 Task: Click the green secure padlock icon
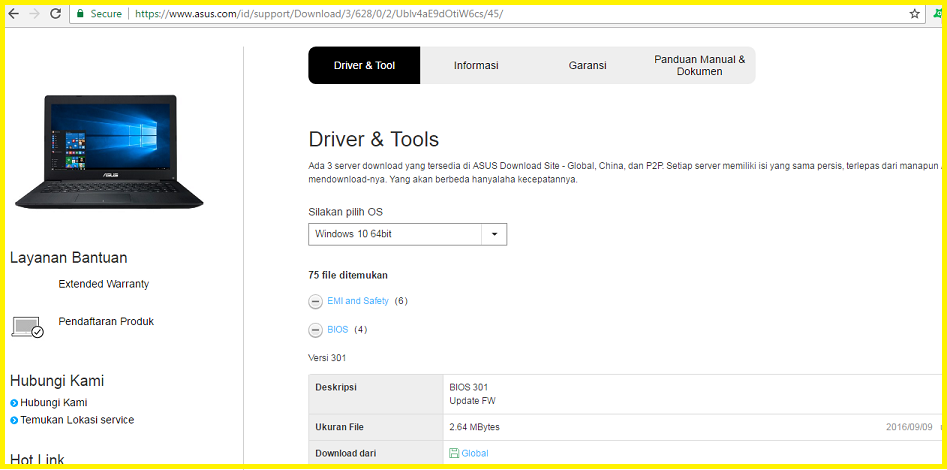coord(80,13)
